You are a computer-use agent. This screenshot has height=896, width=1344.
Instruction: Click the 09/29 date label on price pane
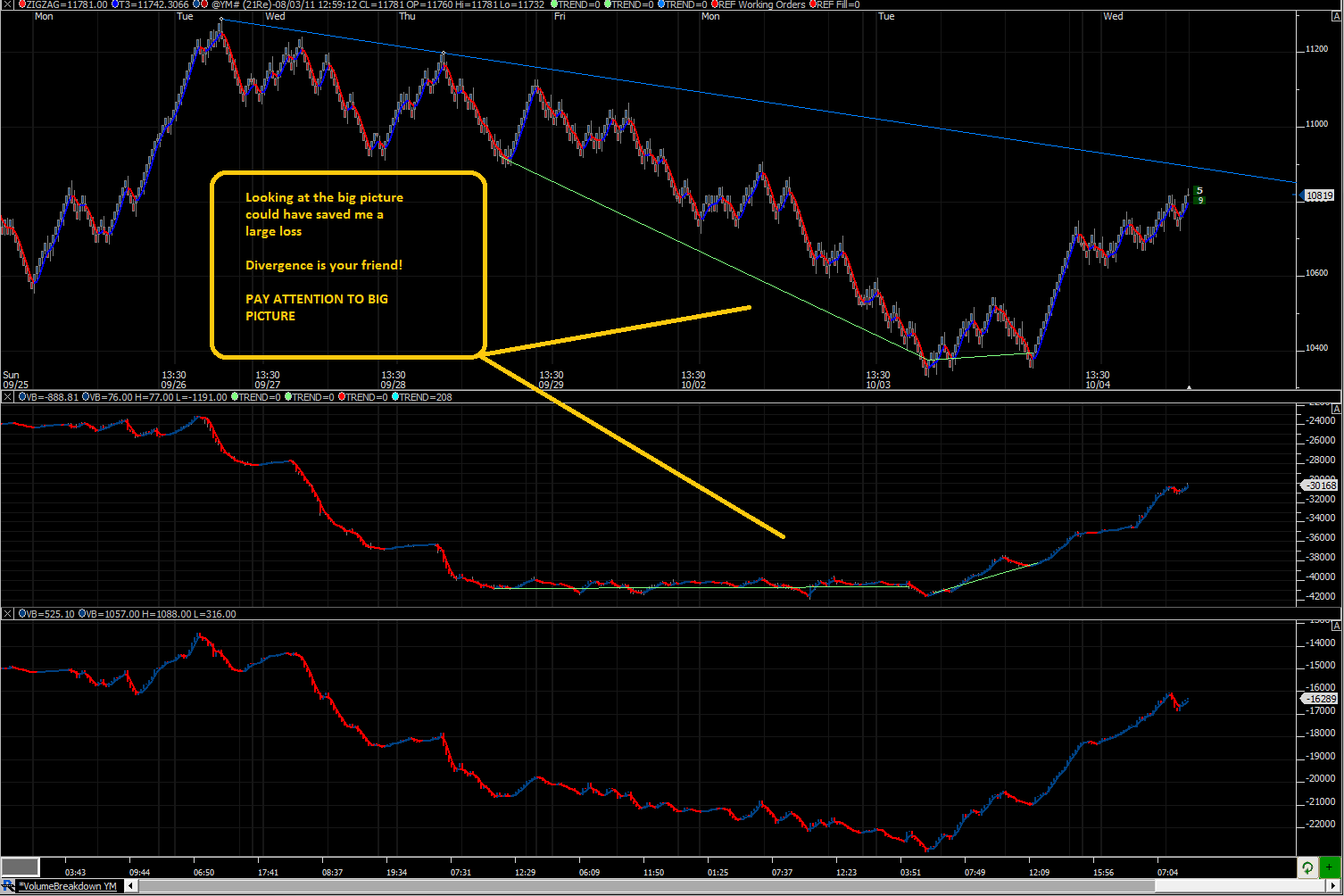[551, 385]
